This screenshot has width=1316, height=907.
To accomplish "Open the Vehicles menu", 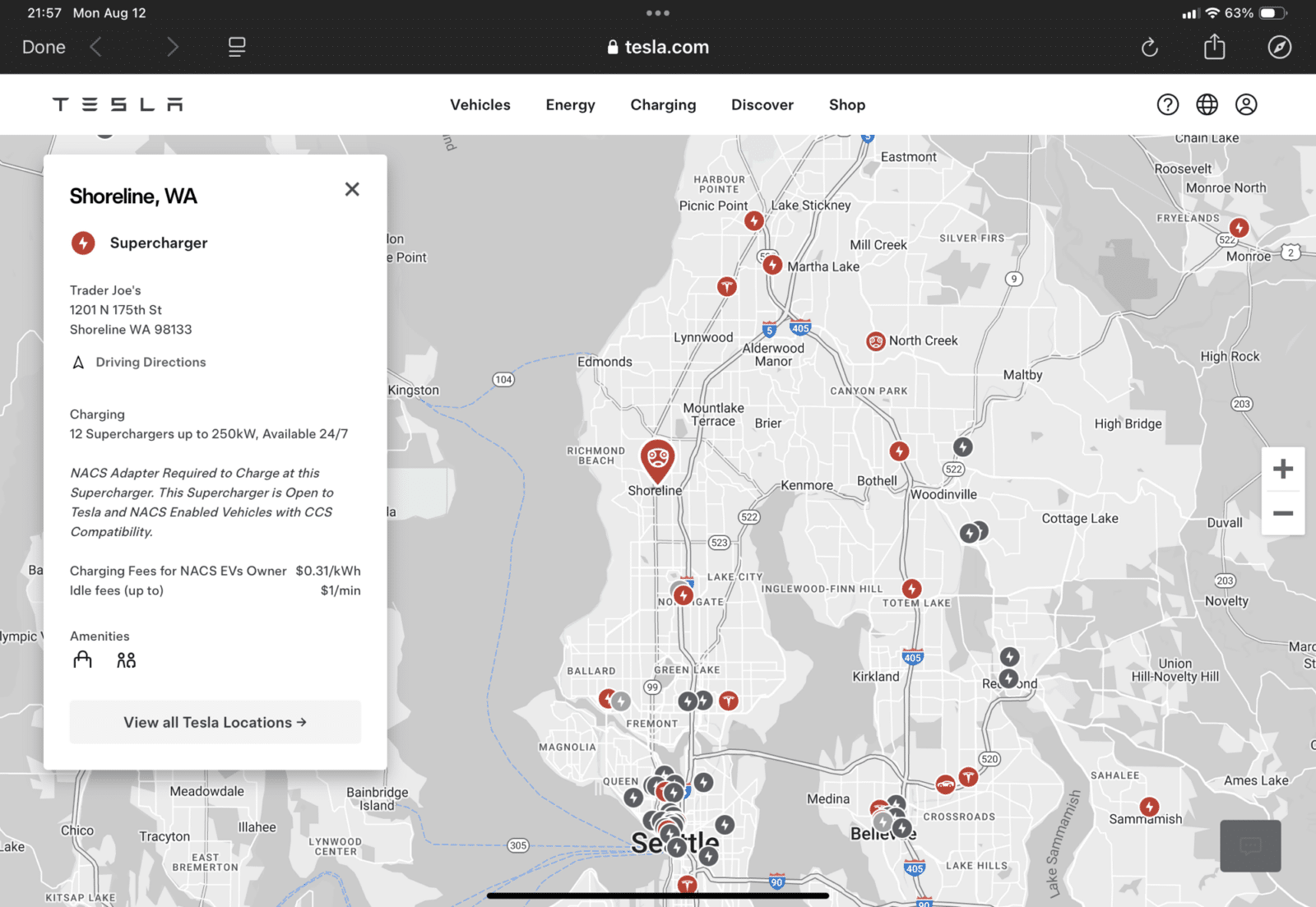I will click(480, 104).
